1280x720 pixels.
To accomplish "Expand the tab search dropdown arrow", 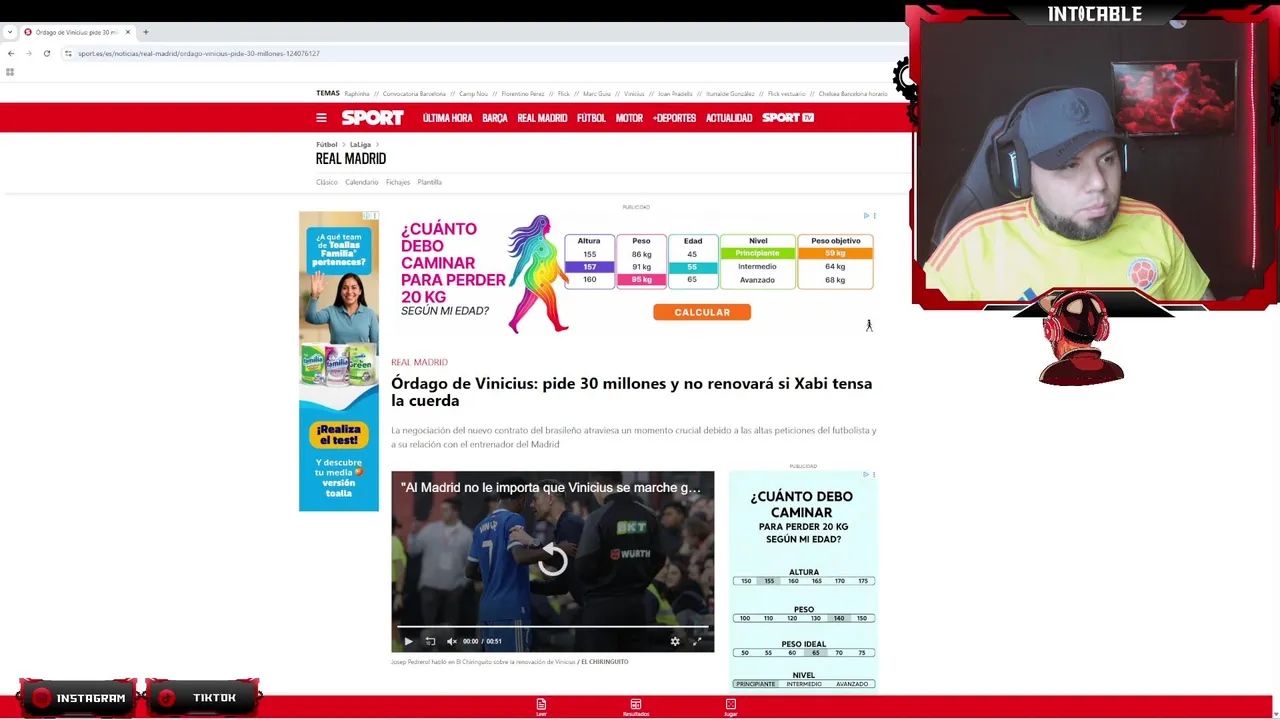I will pyautogui.click(x=9, y=32).
